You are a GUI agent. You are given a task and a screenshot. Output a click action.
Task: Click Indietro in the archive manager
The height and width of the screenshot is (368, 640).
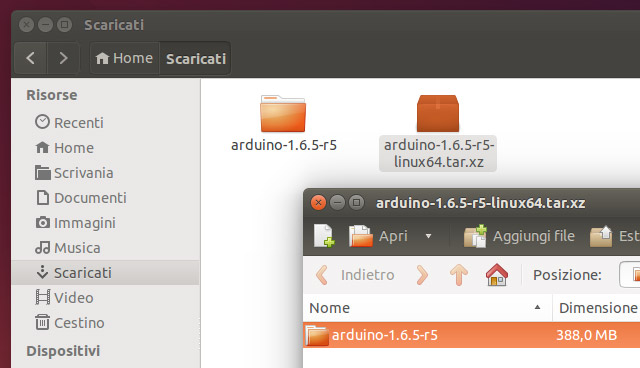pyautogui.click(x=355, y=275)
